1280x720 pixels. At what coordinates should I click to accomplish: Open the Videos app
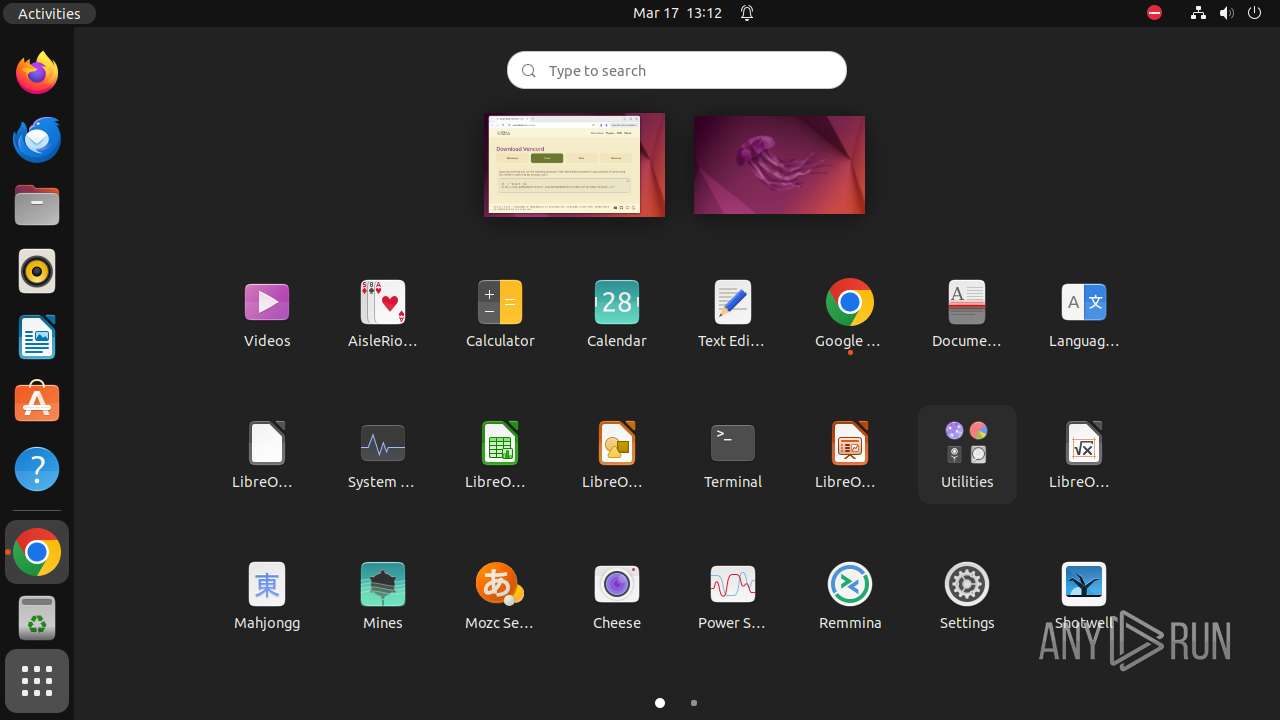click(x=267, y=314)
